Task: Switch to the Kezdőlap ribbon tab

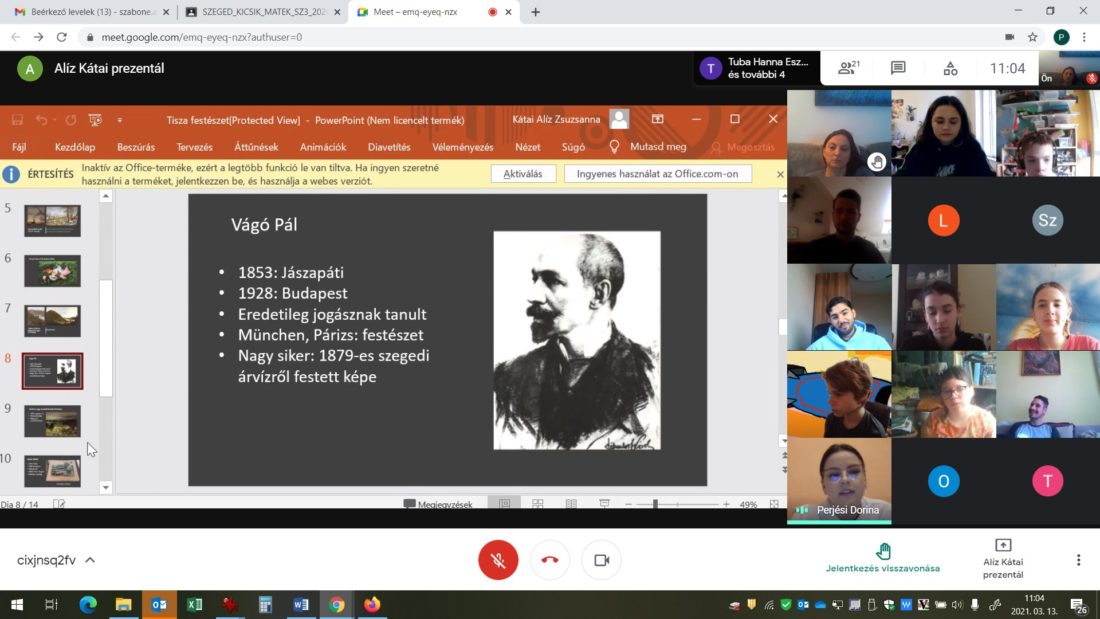Action: (x=75, y=147)
